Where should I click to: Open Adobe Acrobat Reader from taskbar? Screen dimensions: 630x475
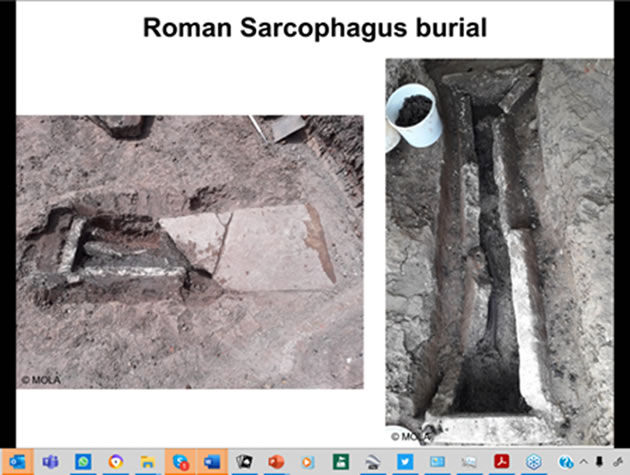coord(503,461)
